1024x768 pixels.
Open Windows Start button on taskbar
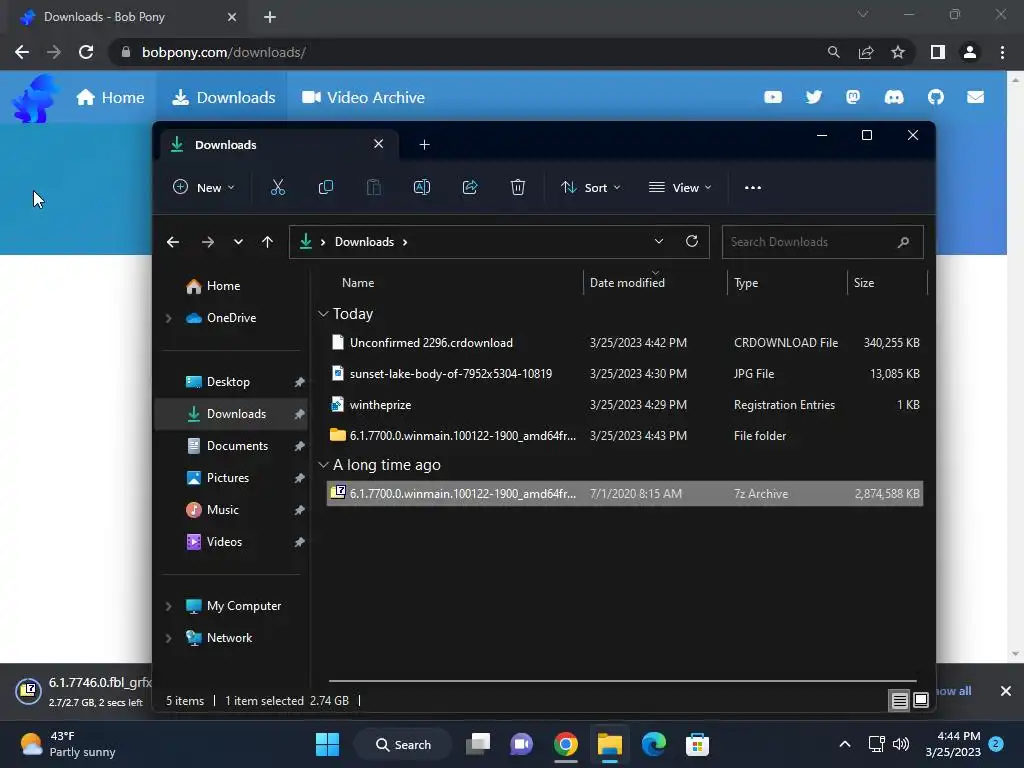point(327,744)
